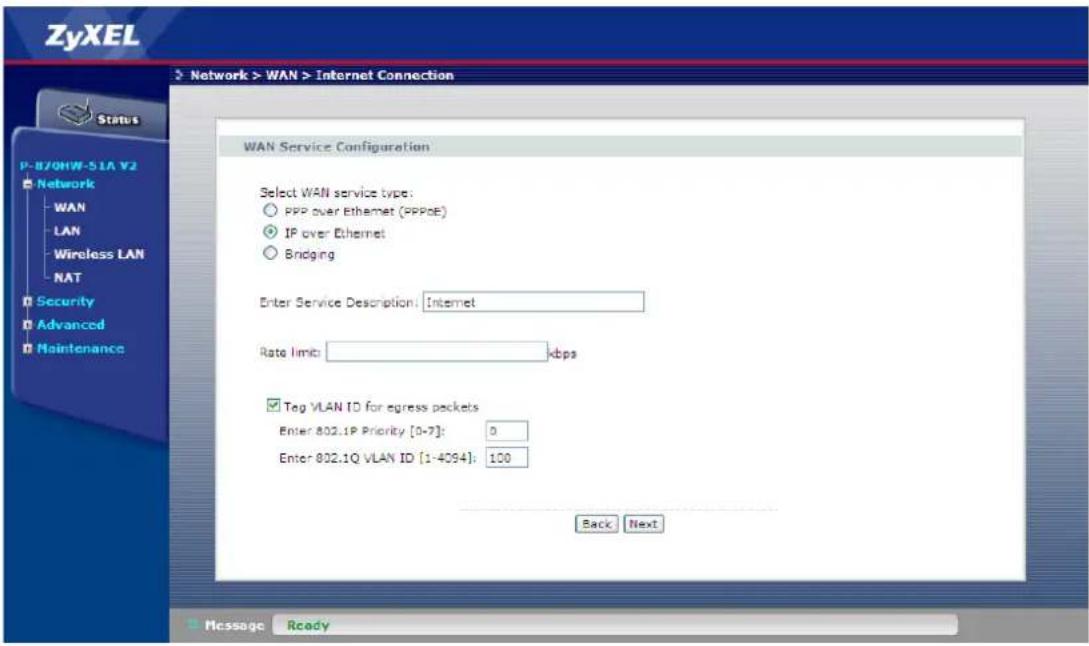1089x646 pixels.
Task: Open the NAT settings page
Action: coord(67,278)
